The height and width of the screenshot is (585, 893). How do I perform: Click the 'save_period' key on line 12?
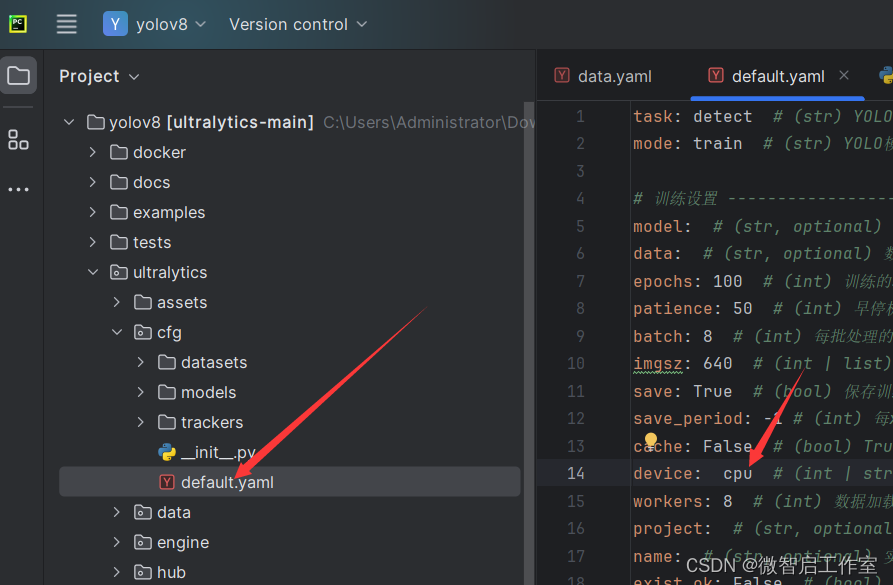pyautogui.click(x=688, y=419)
